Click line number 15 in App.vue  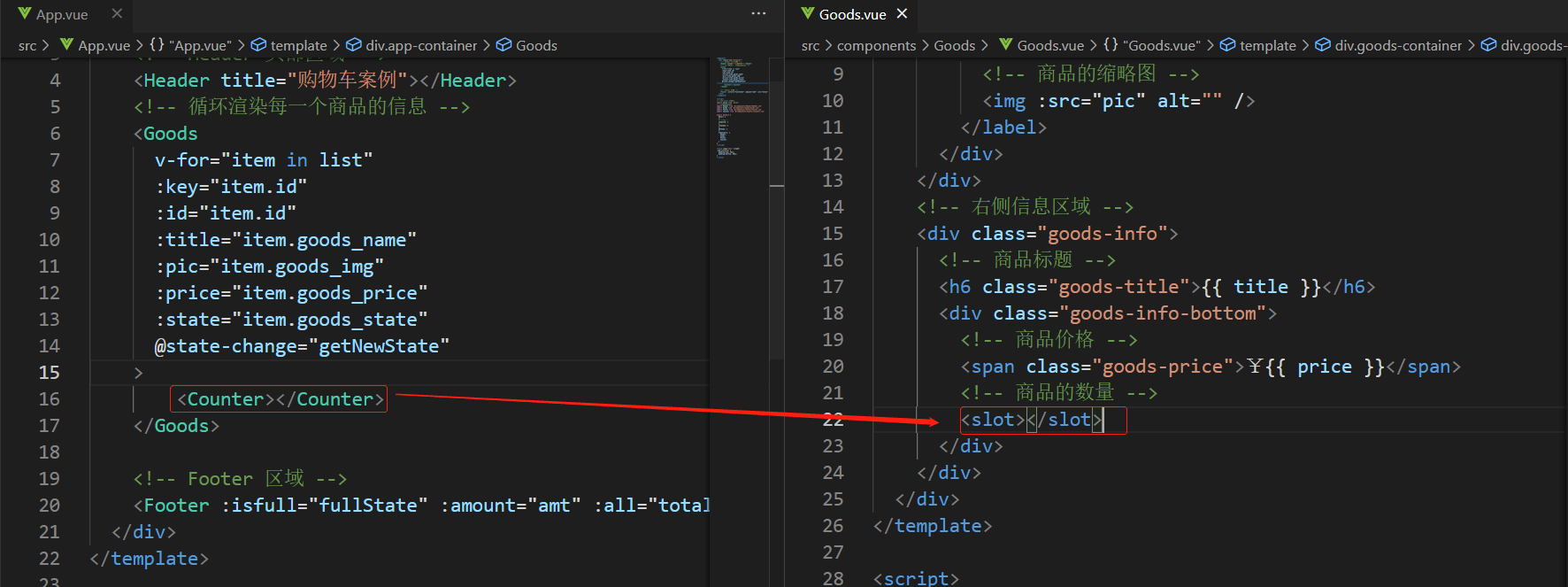50,373
